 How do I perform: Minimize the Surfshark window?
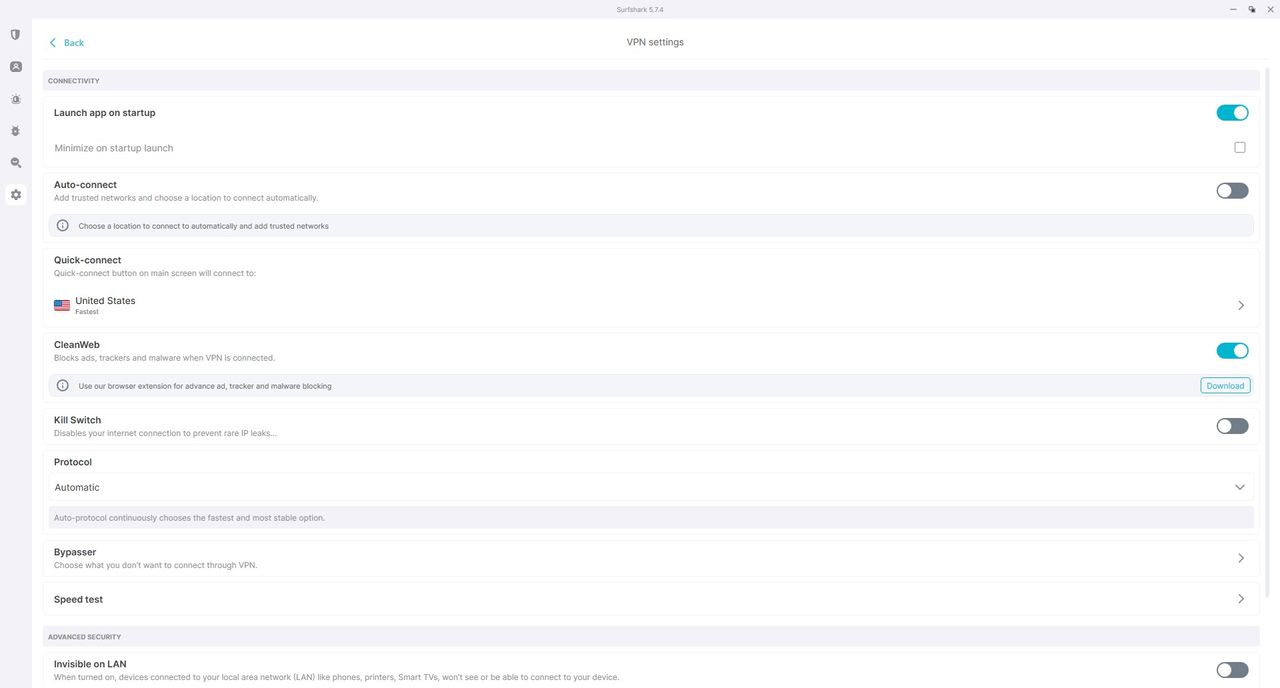(x=1233, y=9)
